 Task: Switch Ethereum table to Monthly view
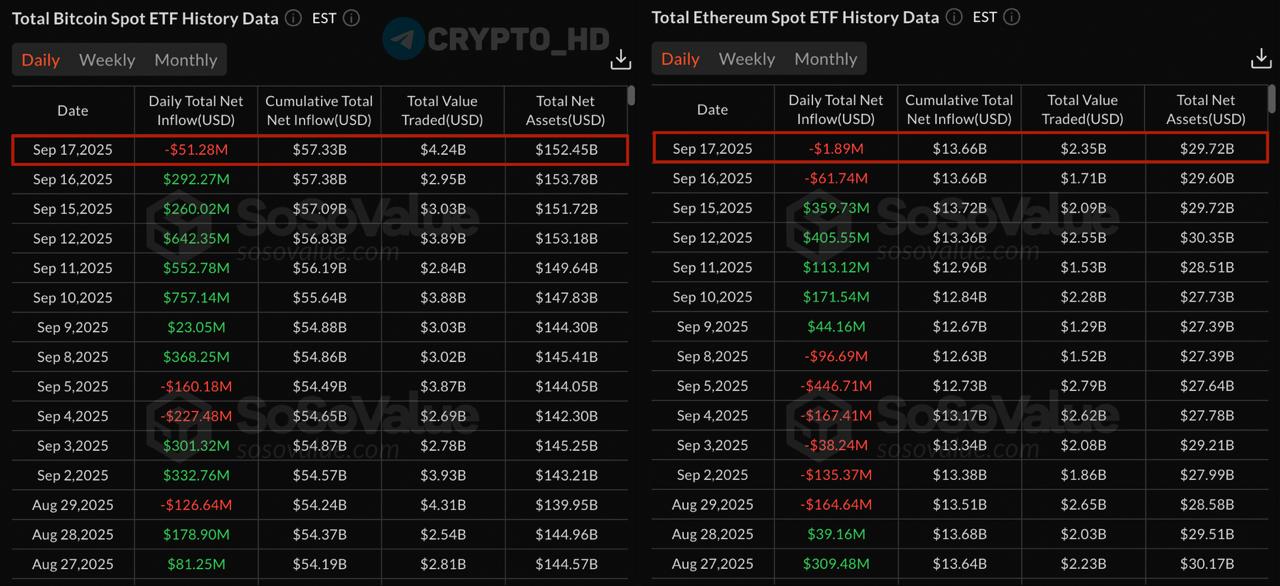pos(826,59)
